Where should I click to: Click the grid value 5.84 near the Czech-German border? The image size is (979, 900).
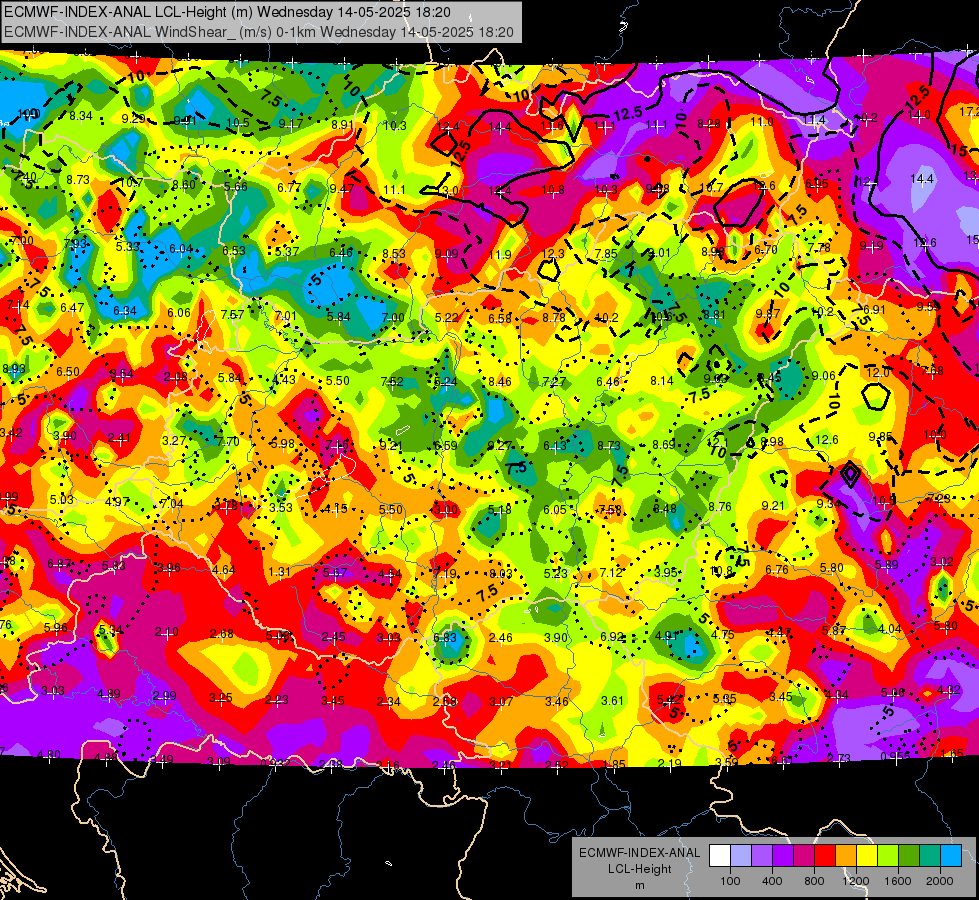click(338, 317)
